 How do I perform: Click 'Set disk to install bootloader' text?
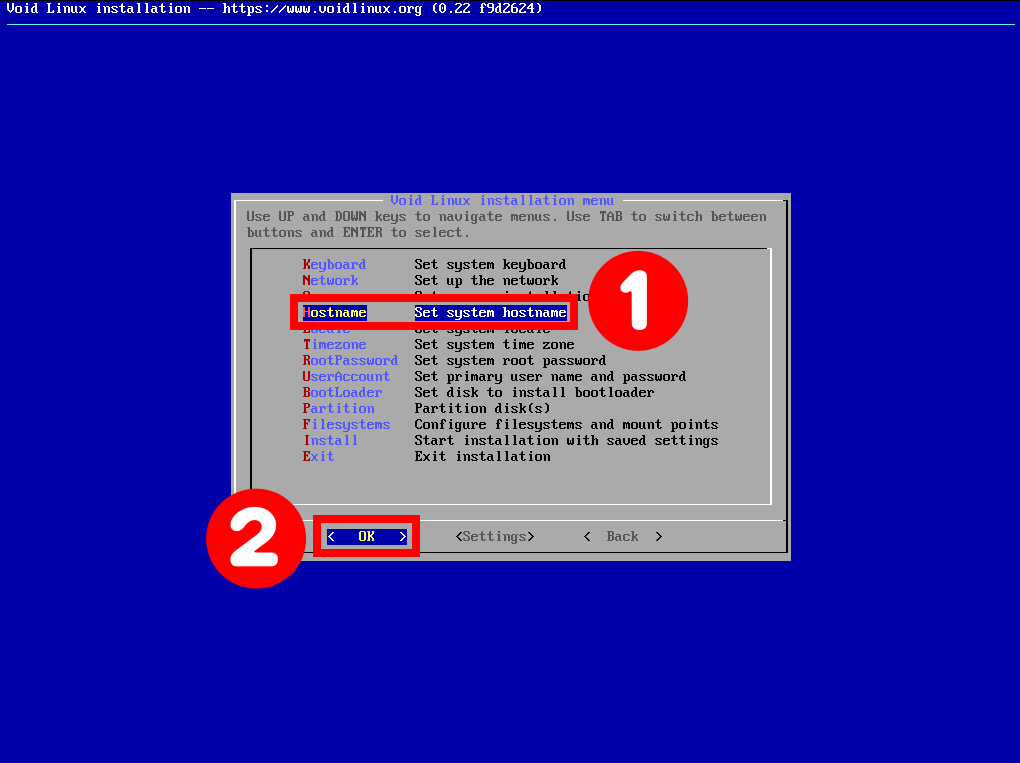coord(535,392)
